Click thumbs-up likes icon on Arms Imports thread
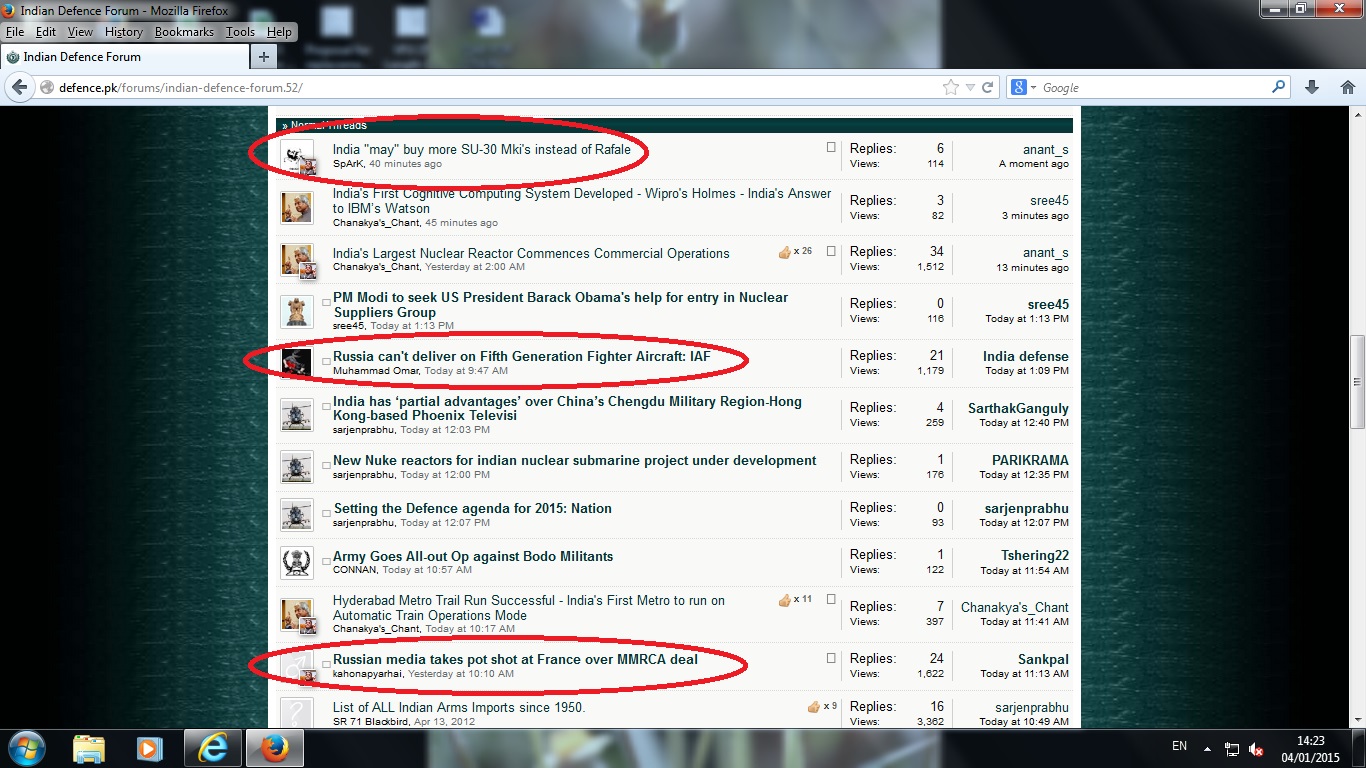Image resolution: width=1366 pixels, height=768 pixels. tap(814, 707)
